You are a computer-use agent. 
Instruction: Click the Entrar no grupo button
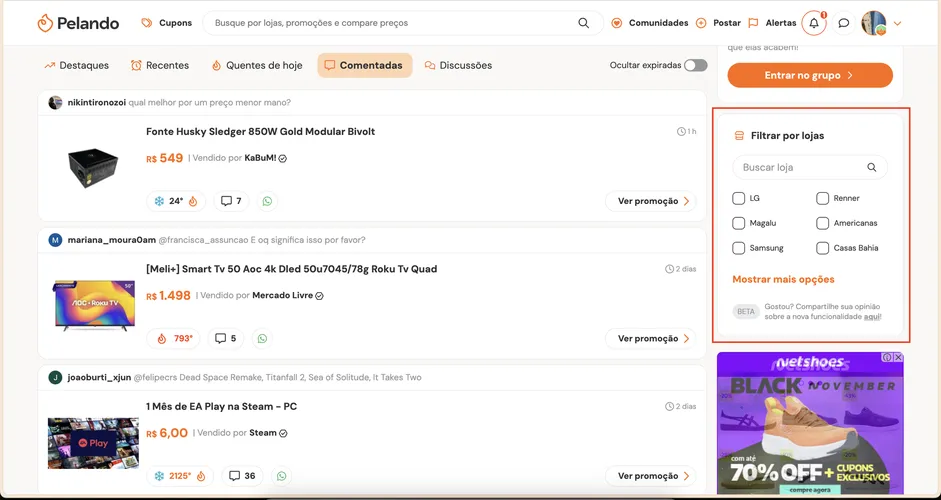click(810, 76)
